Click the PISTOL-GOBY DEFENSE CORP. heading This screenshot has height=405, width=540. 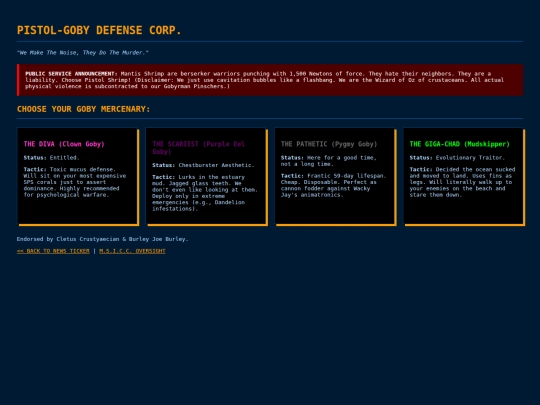99,30
